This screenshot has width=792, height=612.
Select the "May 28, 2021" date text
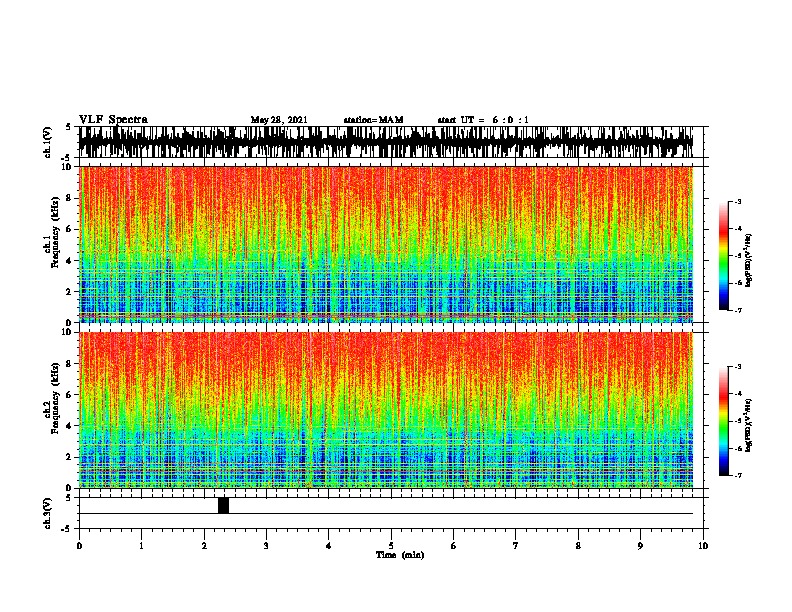click(x=279, y=120)
